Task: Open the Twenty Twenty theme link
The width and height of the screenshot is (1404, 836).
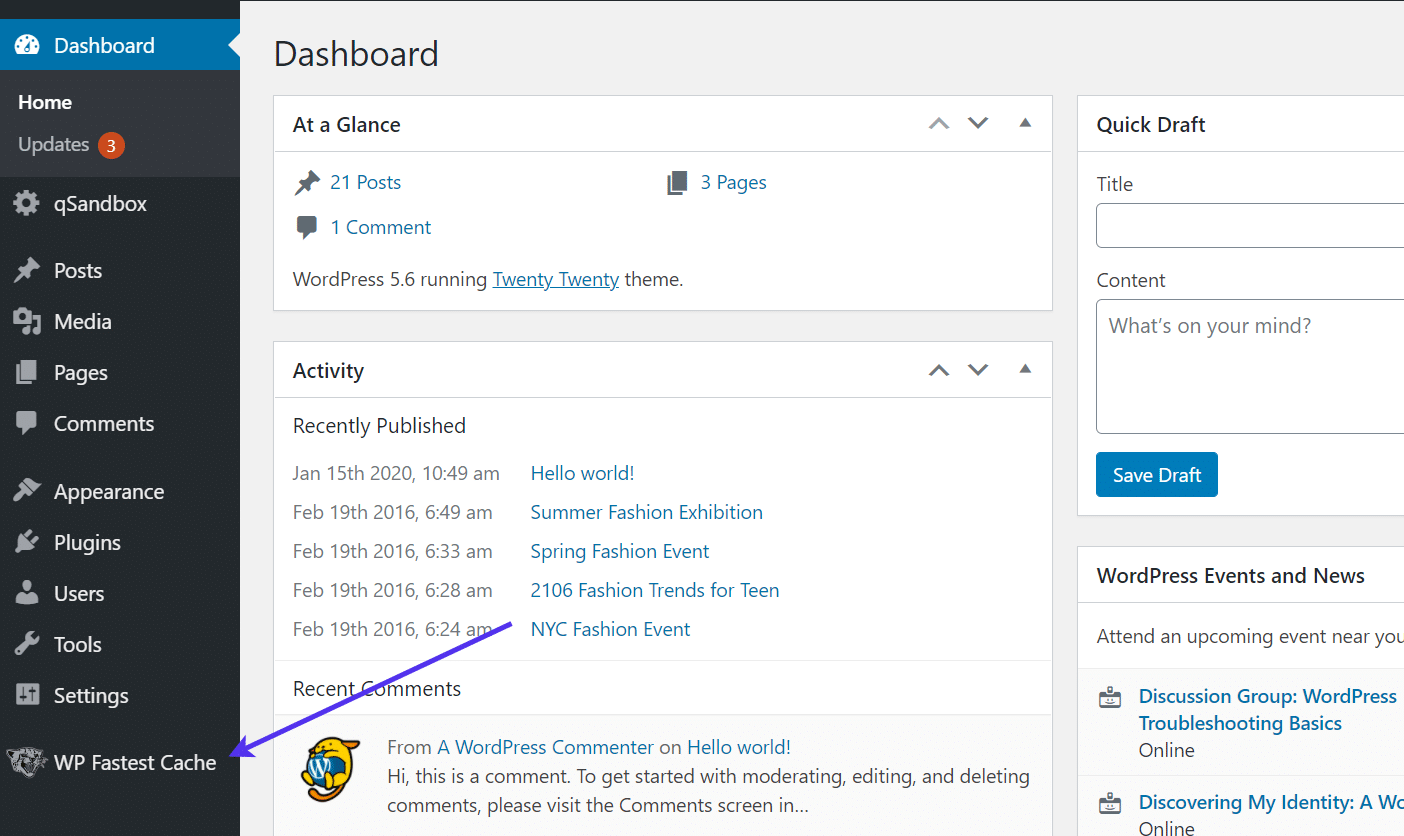Action: coord(555,279)
